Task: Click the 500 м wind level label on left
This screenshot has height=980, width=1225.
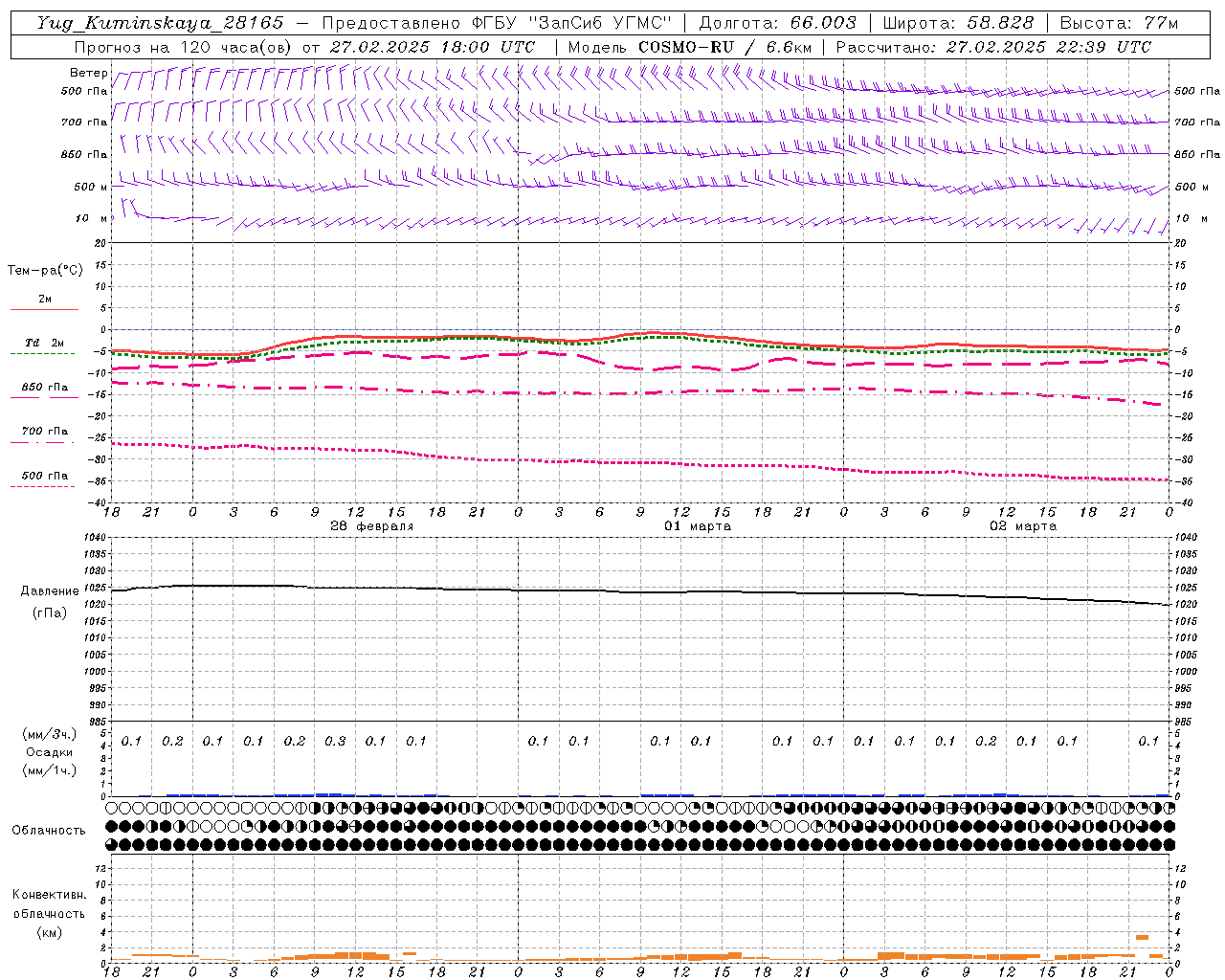Action: (x=91, y=187)
